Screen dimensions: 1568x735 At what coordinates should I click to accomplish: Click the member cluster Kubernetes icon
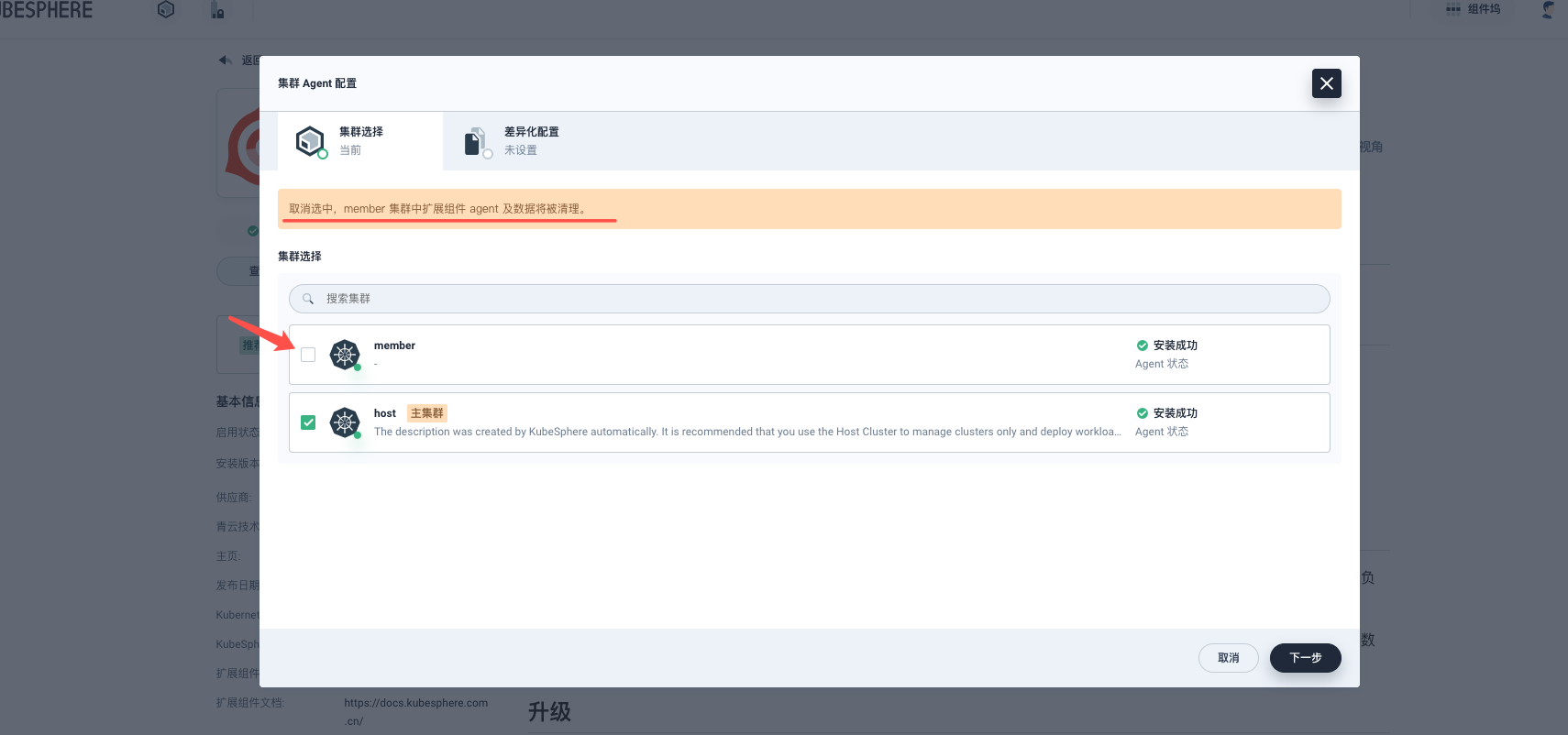pyautogui.click(x=345, y=355)
